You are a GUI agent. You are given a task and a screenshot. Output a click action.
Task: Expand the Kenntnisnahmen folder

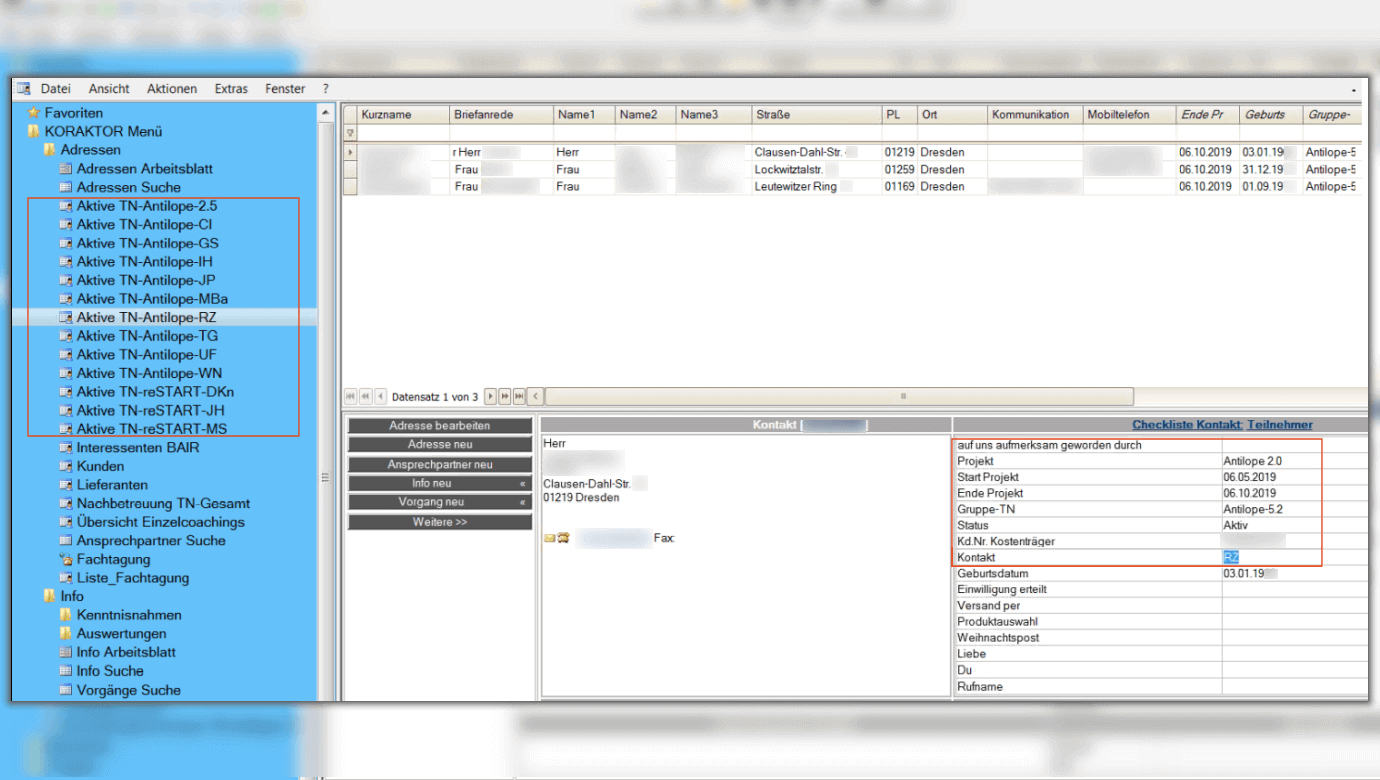[66, 615]
